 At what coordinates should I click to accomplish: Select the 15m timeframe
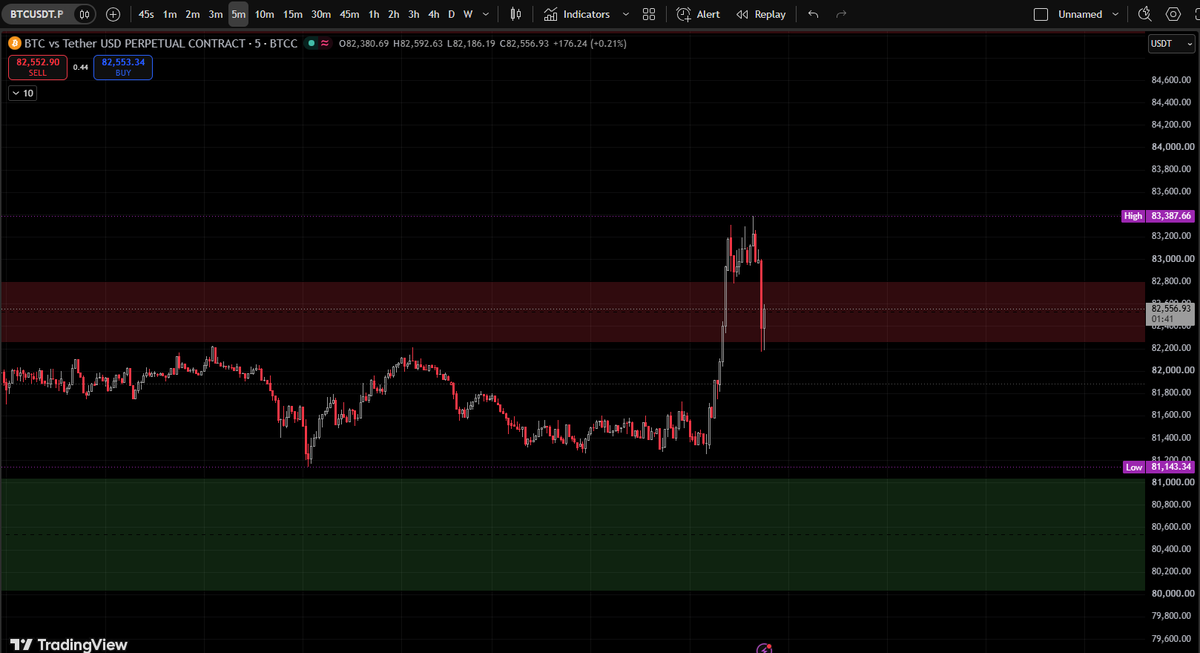click(293, 14)
